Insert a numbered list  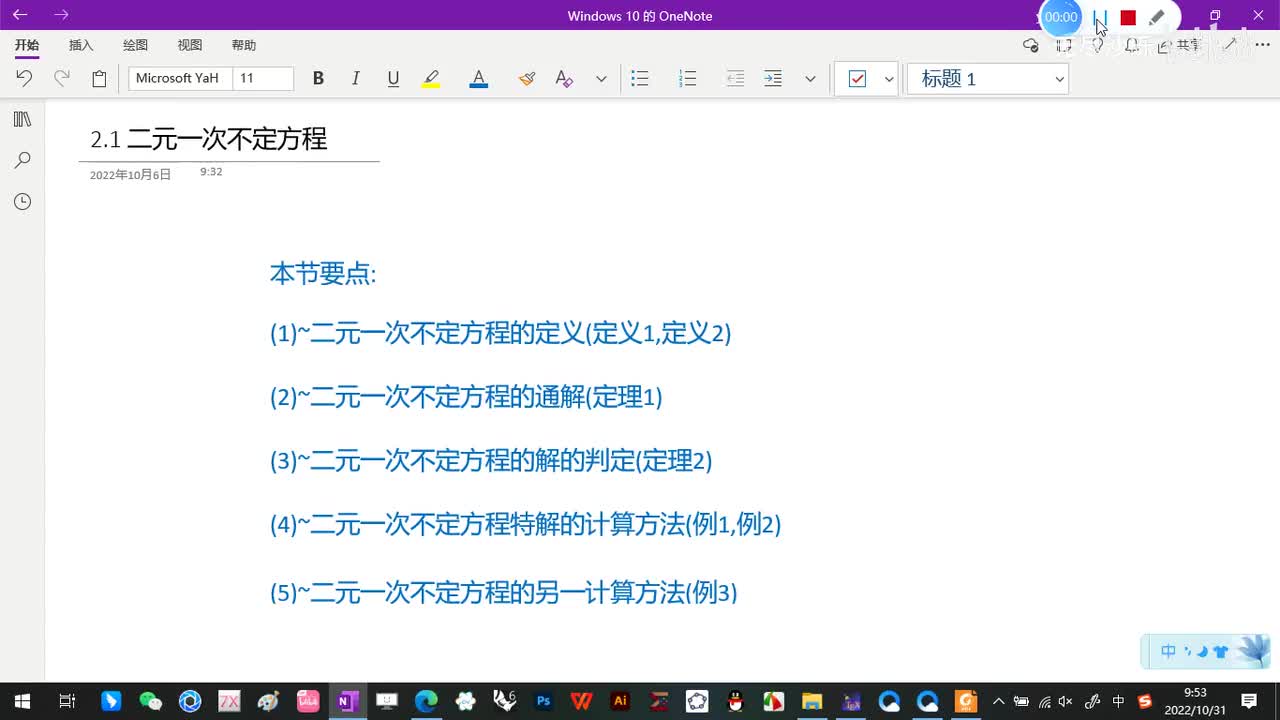687,78
